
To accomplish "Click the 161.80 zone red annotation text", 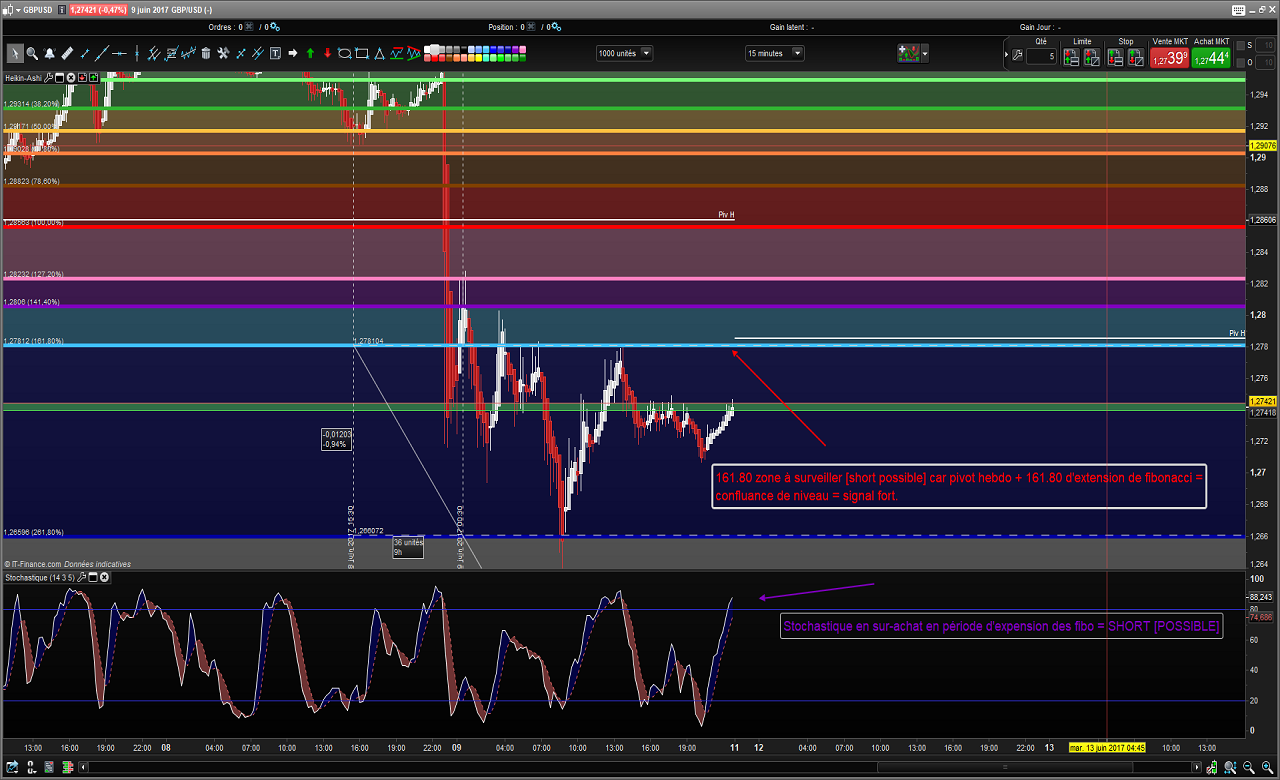I will pyautogui.click(x=960, y=487).
